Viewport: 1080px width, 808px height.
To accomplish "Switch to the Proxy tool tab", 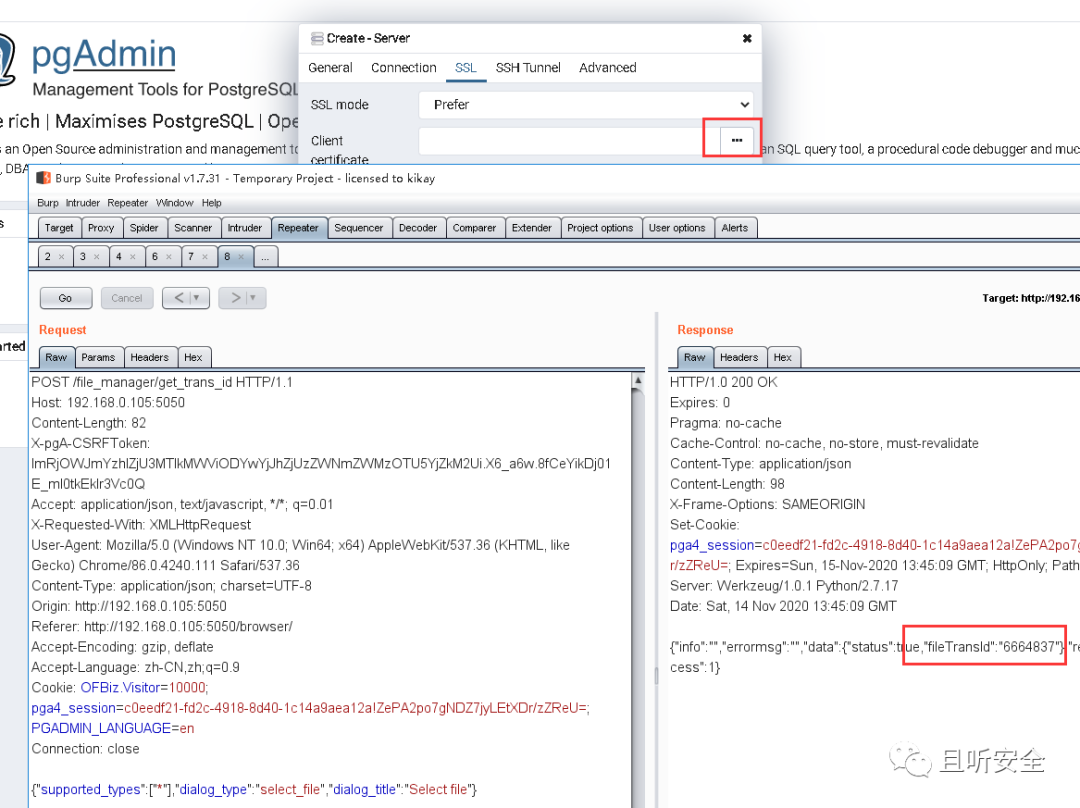I will tap(101, 228).
